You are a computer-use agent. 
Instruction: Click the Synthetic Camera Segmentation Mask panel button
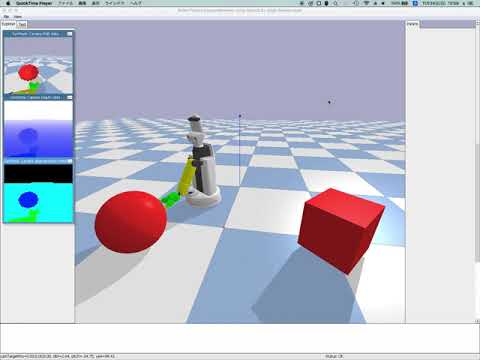[70, 161]
